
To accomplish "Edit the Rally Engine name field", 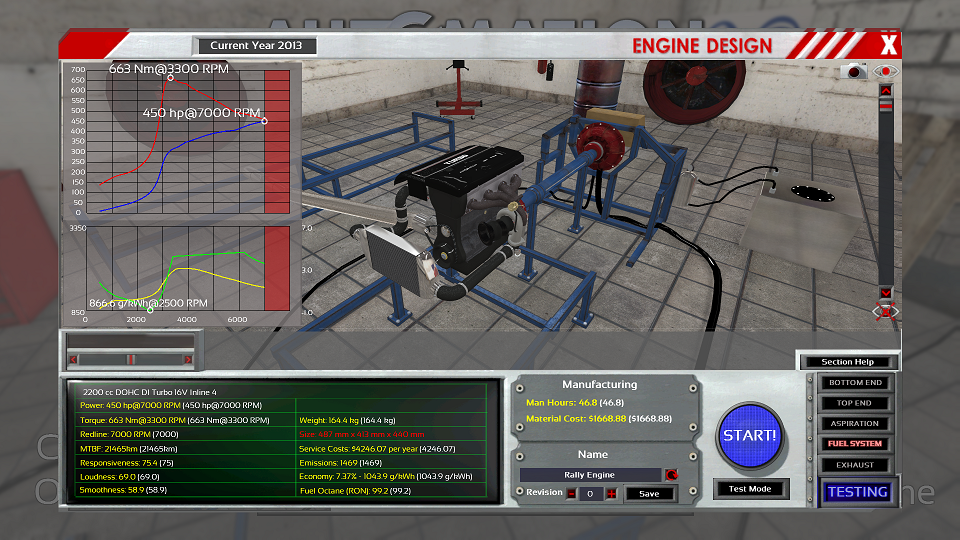I will coord(590,475).
